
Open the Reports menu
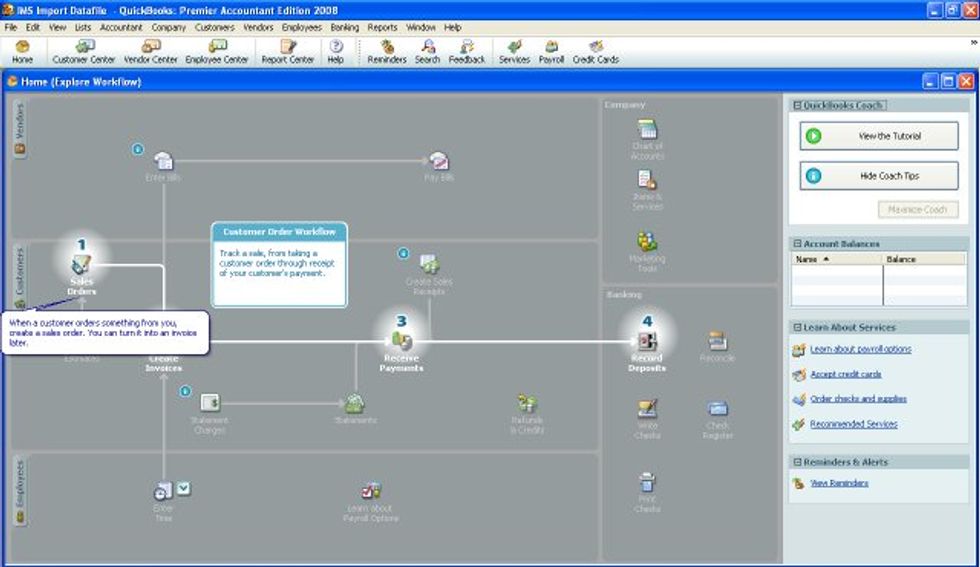point(382,28)
